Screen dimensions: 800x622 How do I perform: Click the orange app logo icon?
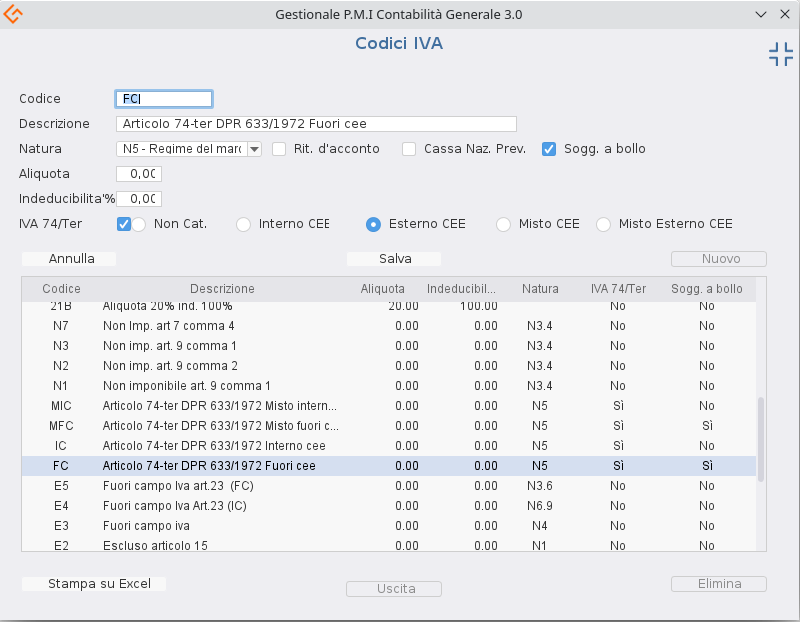14,14
